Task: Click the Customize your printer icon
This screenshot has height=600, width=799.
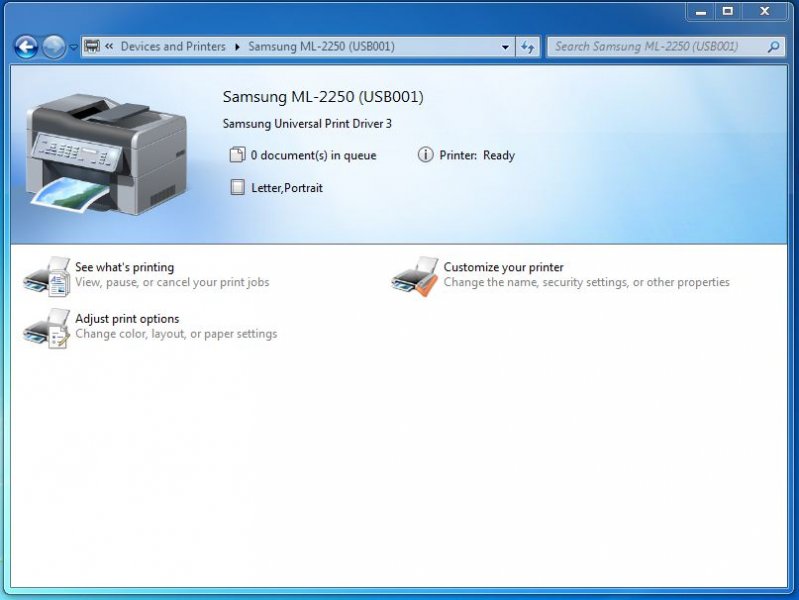Action: [414, 277]
